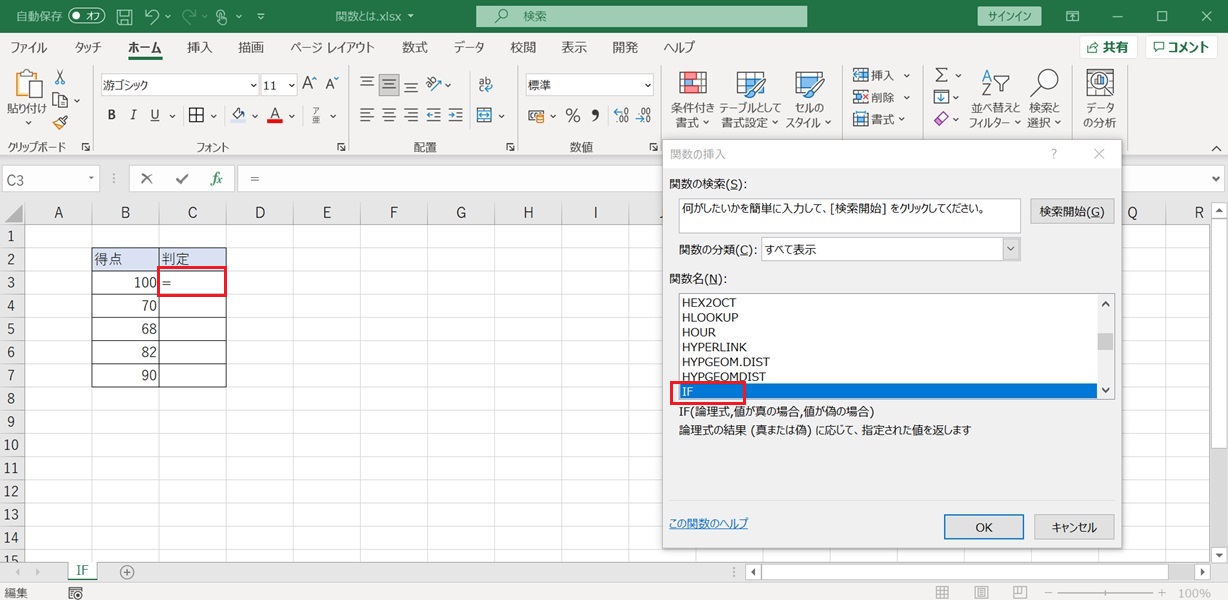Open the 数式 (Formulas) ribbon tab

click(x=414, y=47)
